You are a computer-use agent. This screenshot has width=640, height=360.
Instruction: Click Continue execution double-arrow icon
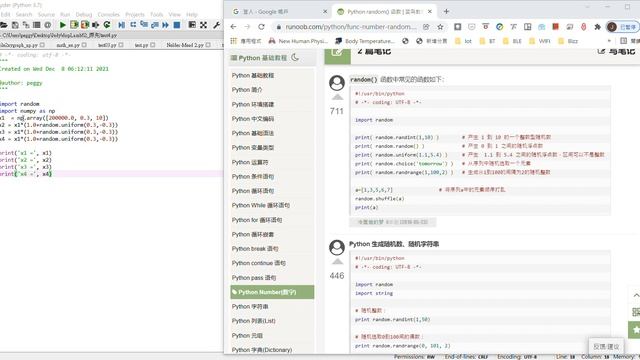point(165,25)
